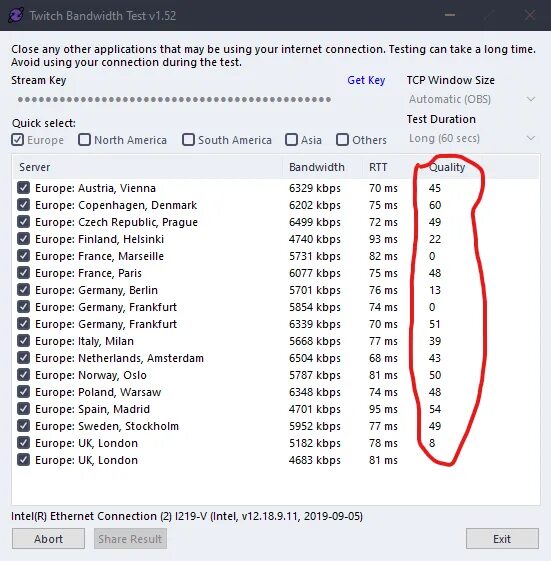551x561 pixels.
Task: Enable the North America quick select
Action: pyautogui.click(x=84, y=140)
